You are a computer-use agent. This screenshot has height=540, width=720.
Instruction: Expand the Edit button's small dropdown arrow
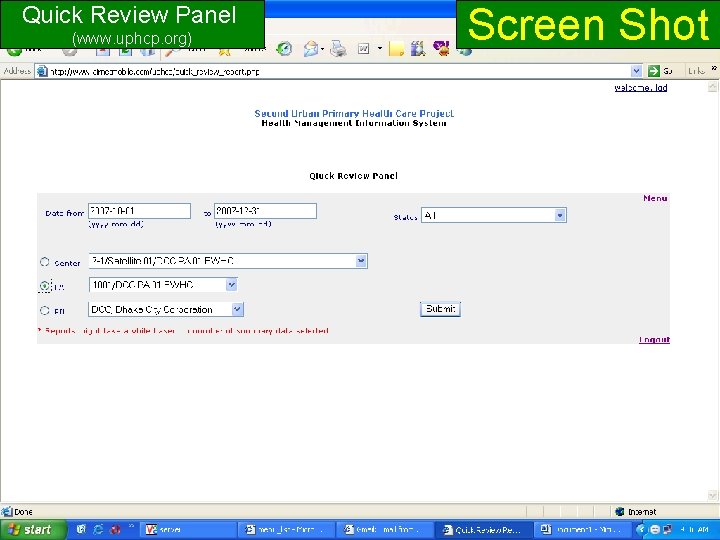pos(380,48)
